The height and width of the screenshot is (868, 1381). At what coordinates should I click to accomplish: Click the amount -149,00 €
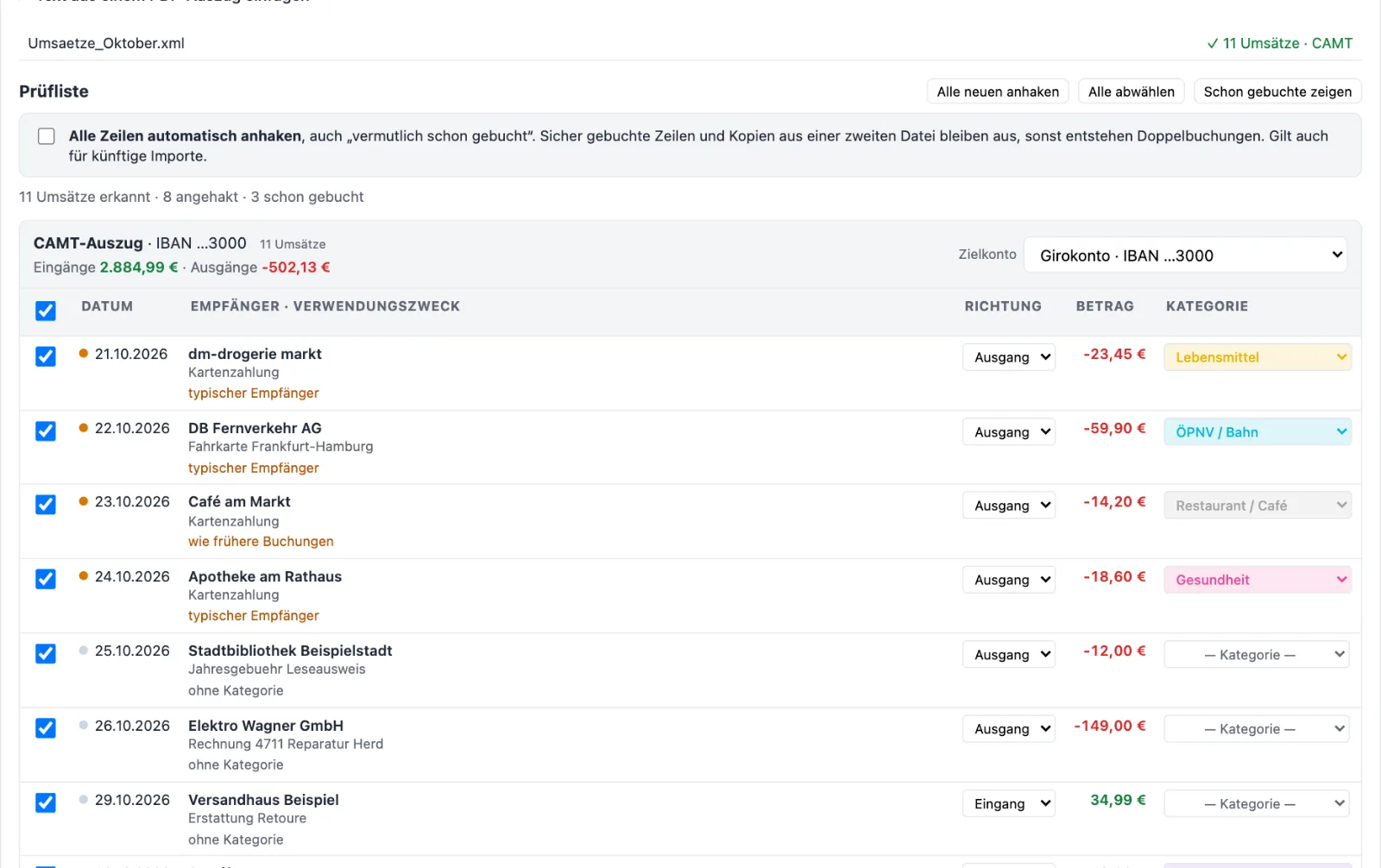(1110, 726)
